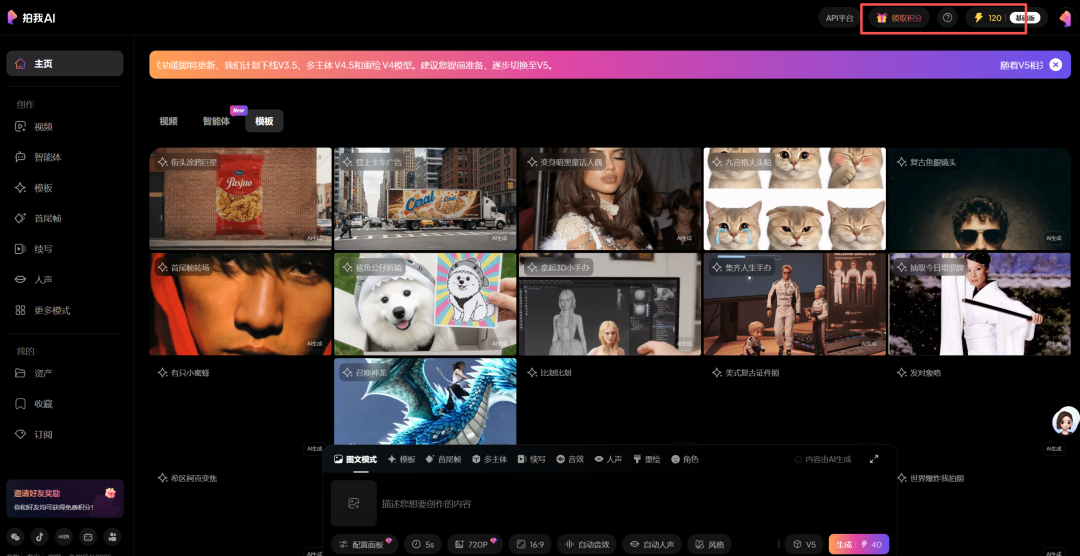Select 首尾帧 tab in creation panel
Image resolution: width=1080 pixels, height=556 pixels.
pyautogui.click(x=444, y=459)
